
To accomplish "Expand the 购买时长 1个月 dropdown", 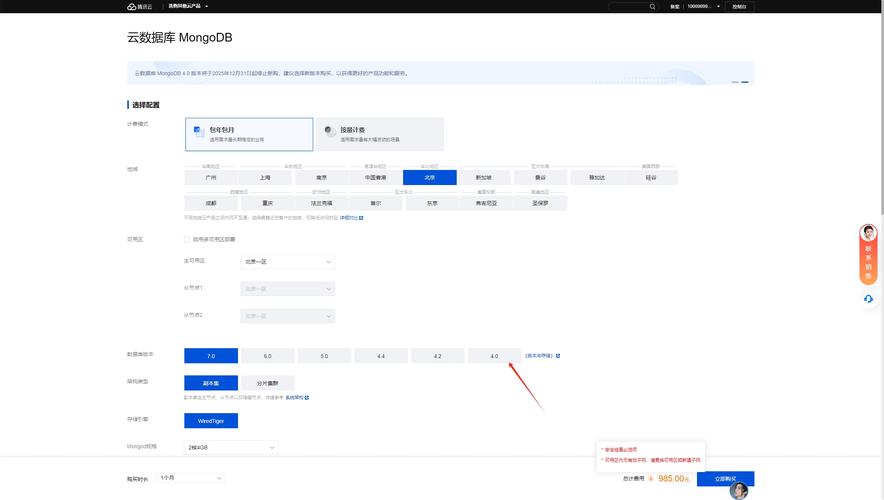I will [x=189, y=479].
